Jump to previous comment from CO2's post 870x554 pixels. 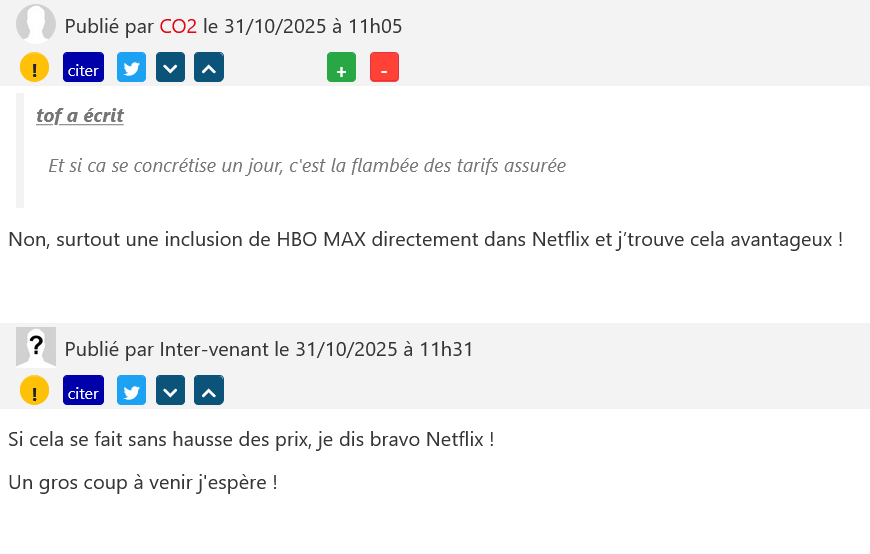pos(208,68)
